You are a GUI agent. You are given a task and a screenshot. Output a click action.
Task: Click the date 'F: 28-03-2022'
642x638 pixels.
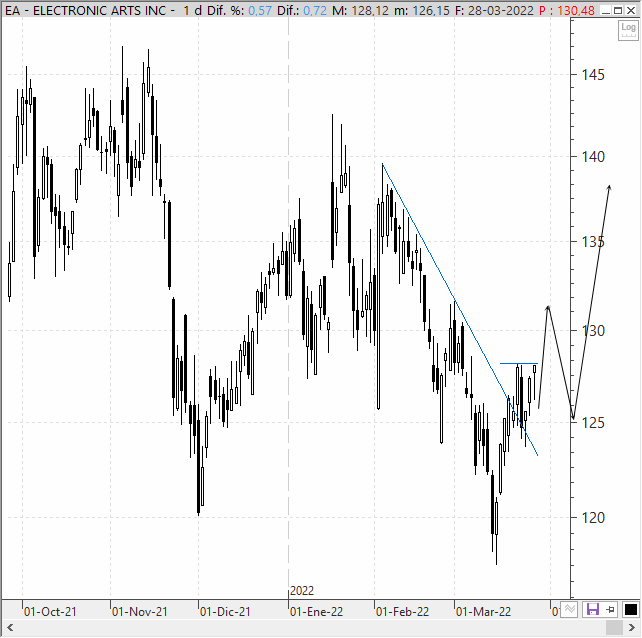click(x=494, y=10)
